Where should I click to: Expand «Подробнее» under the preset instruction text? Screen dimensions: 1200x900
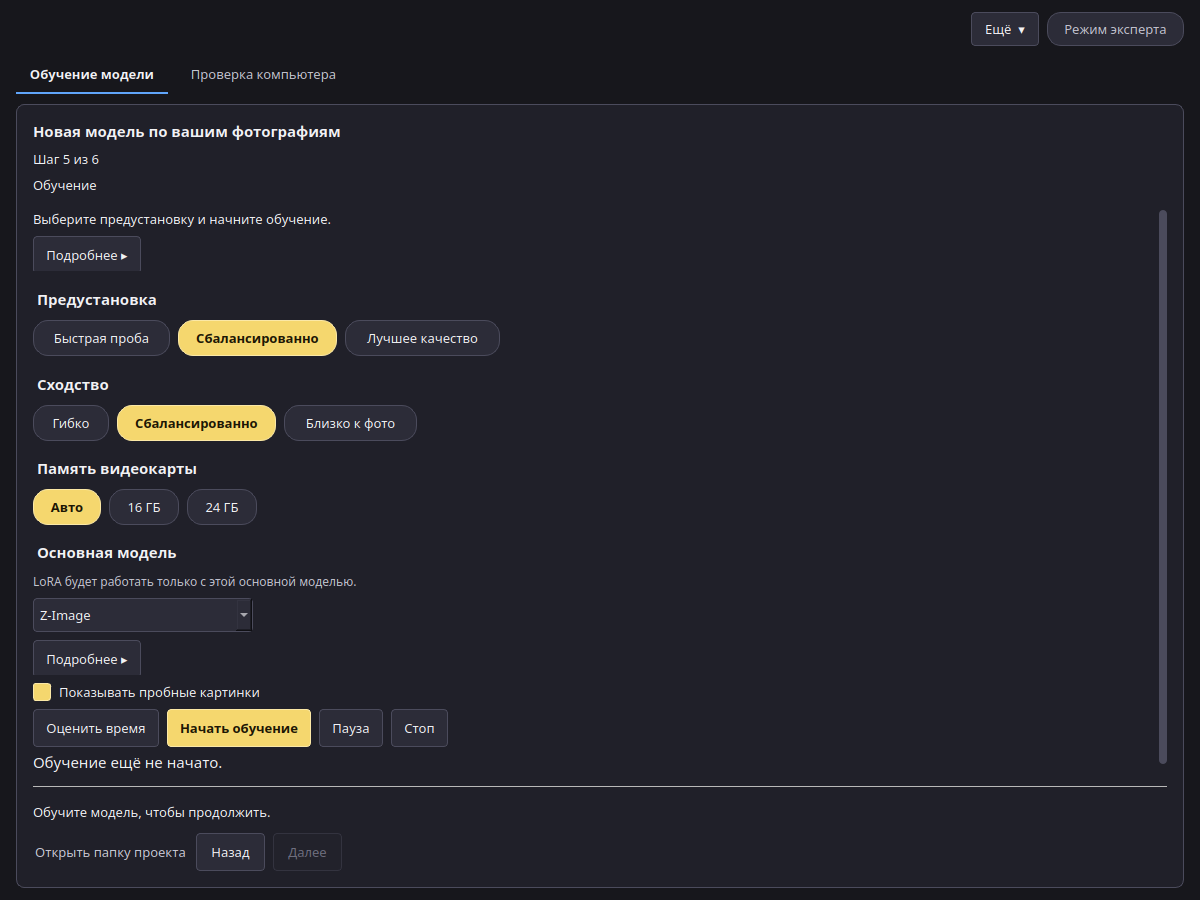[87, 255]
